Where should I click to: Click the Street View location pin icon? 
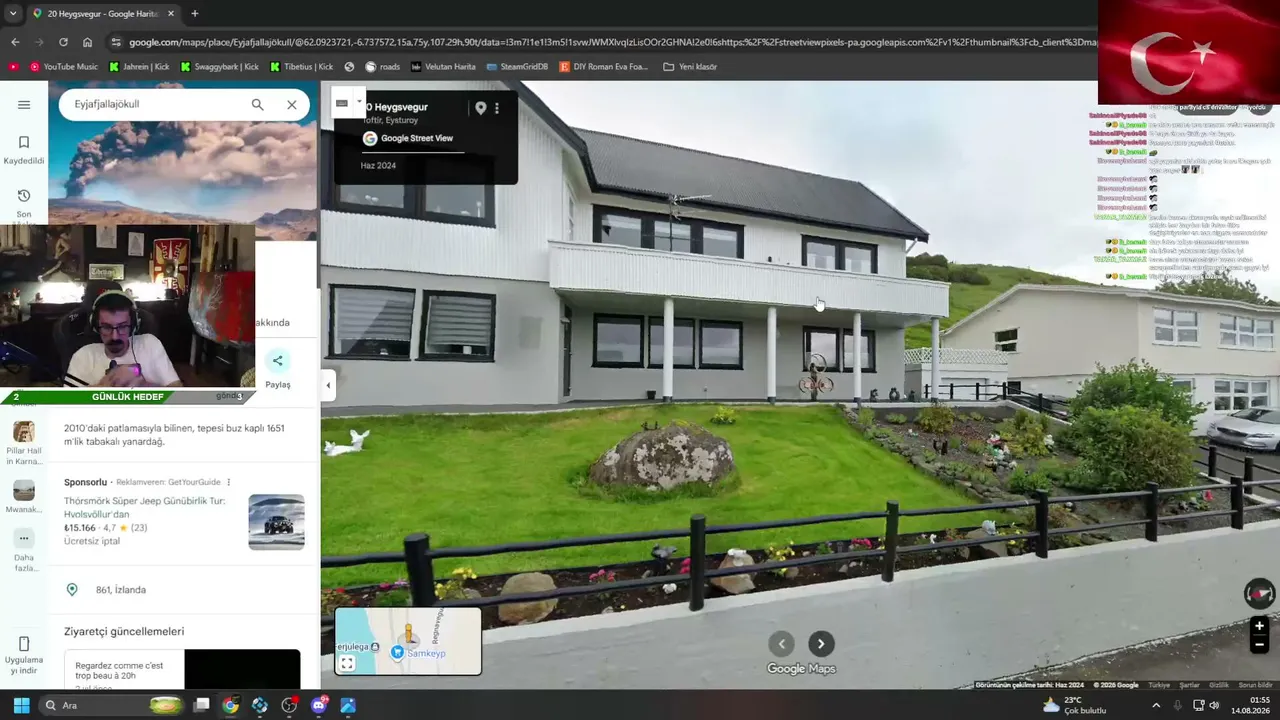pyautogui.click(x=480, y=108)
